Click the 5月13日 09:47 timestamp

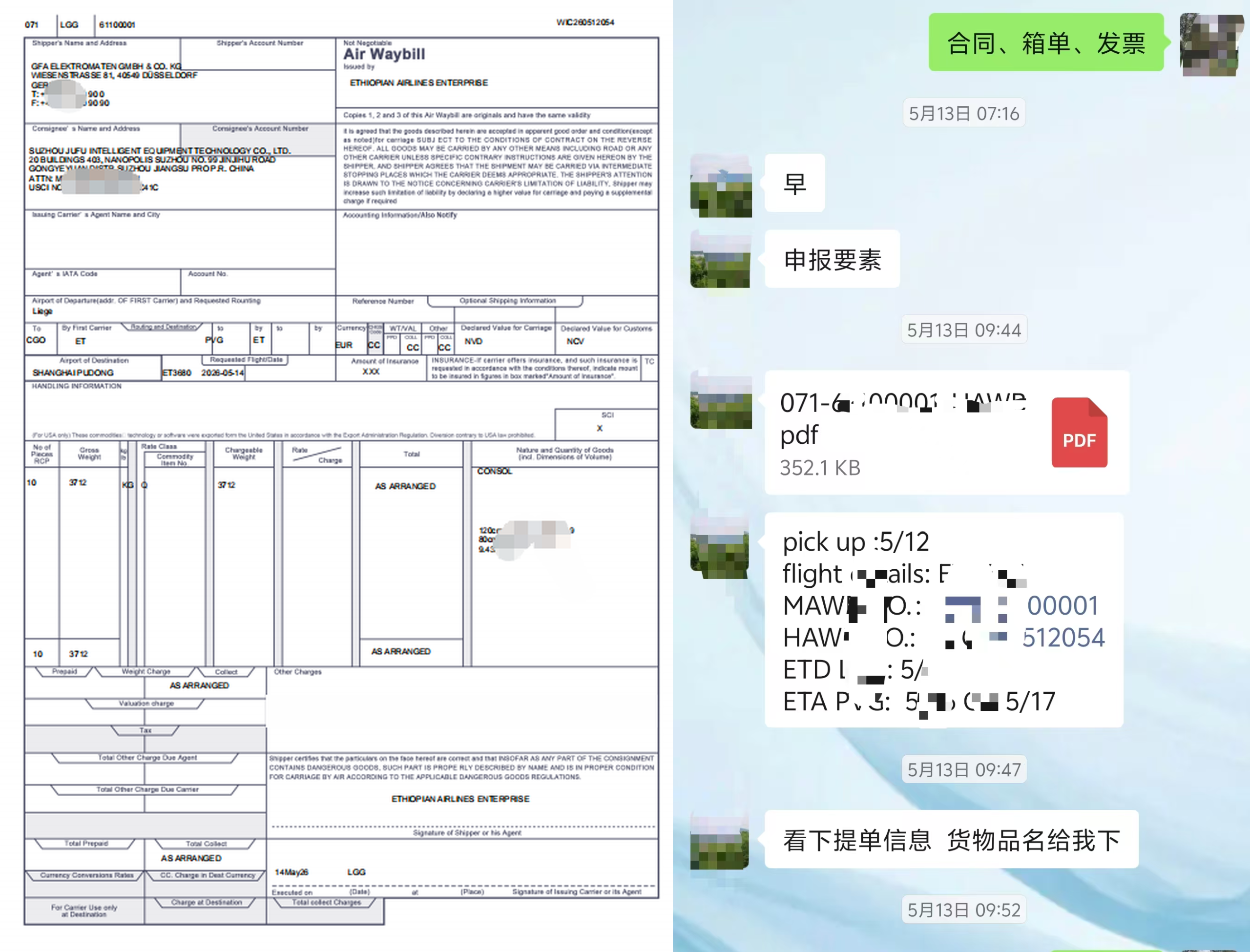pos(963,769)
